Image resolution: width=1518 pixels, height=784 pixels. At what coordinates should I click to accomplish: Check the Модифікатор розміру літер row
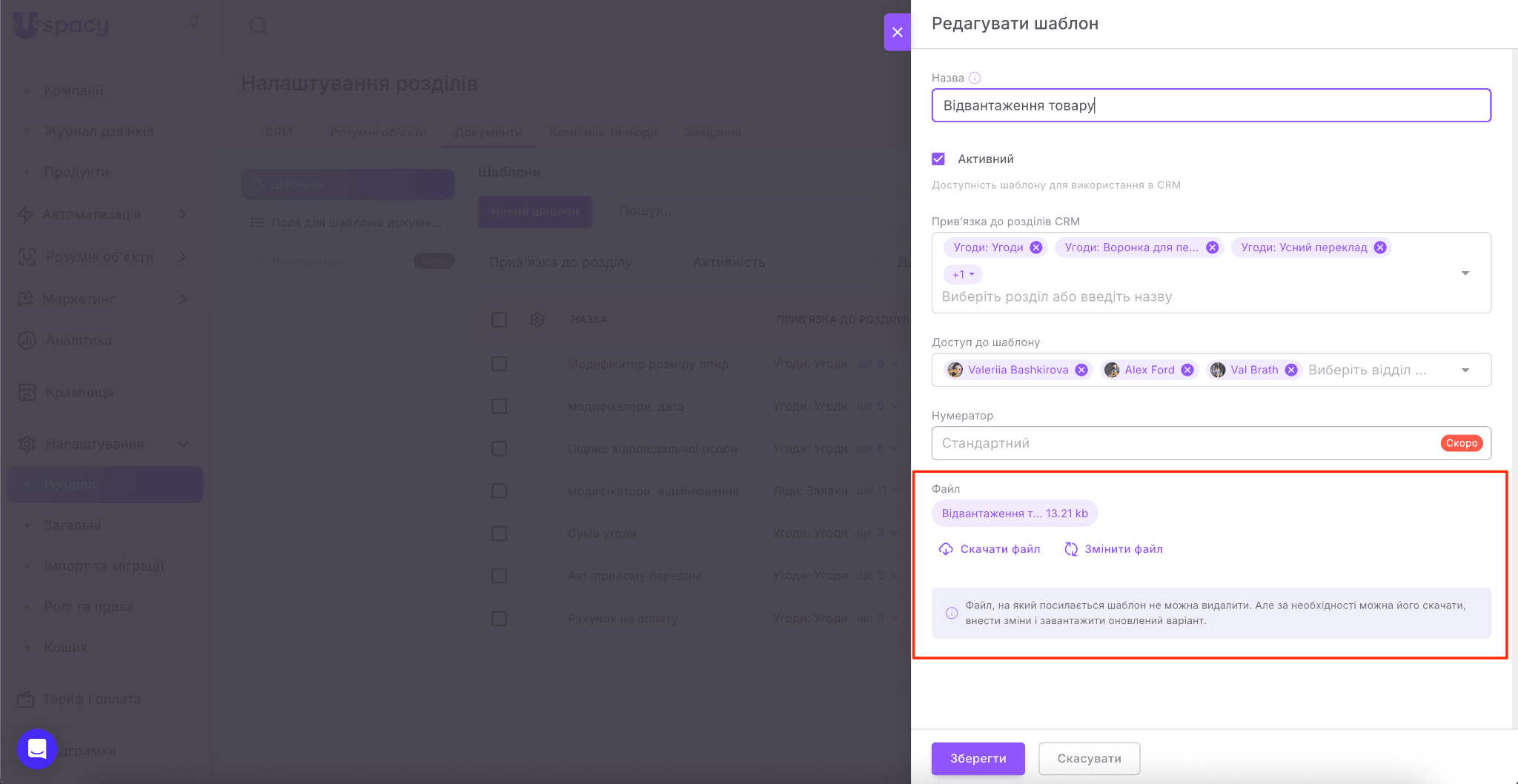pos(499,364)
